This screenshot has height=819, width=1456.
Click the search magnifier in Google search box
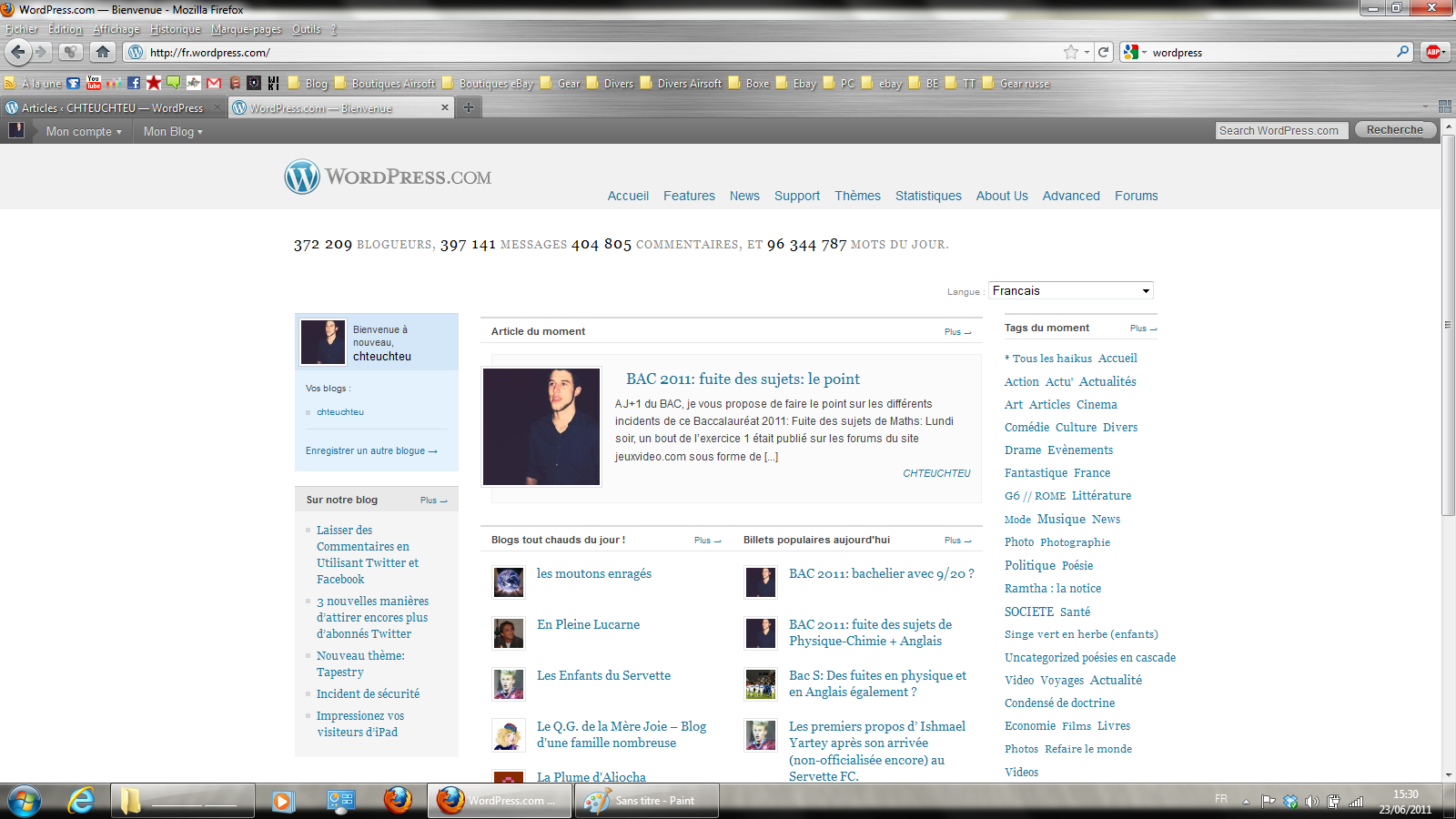[x=1403, y=52]
